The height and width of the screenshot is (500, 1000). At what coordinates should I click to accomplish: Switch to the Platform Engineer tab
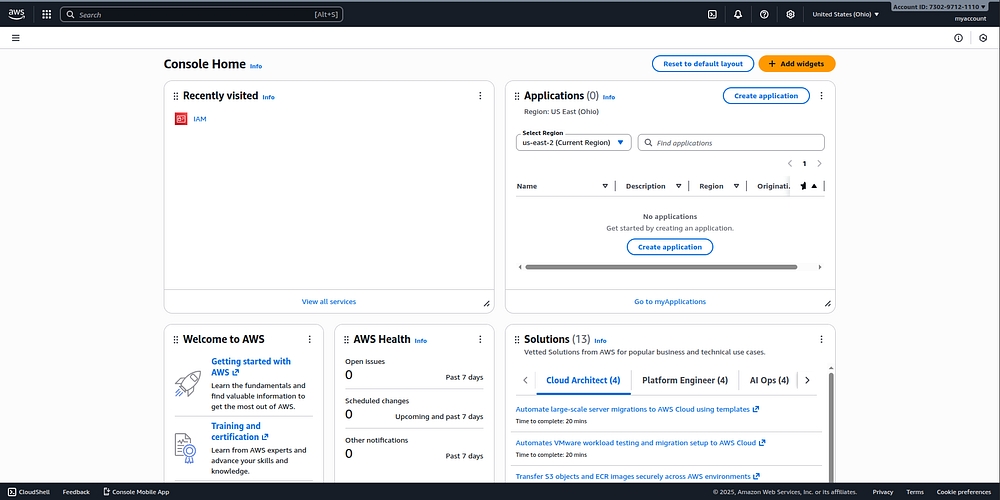coord(685,380)
